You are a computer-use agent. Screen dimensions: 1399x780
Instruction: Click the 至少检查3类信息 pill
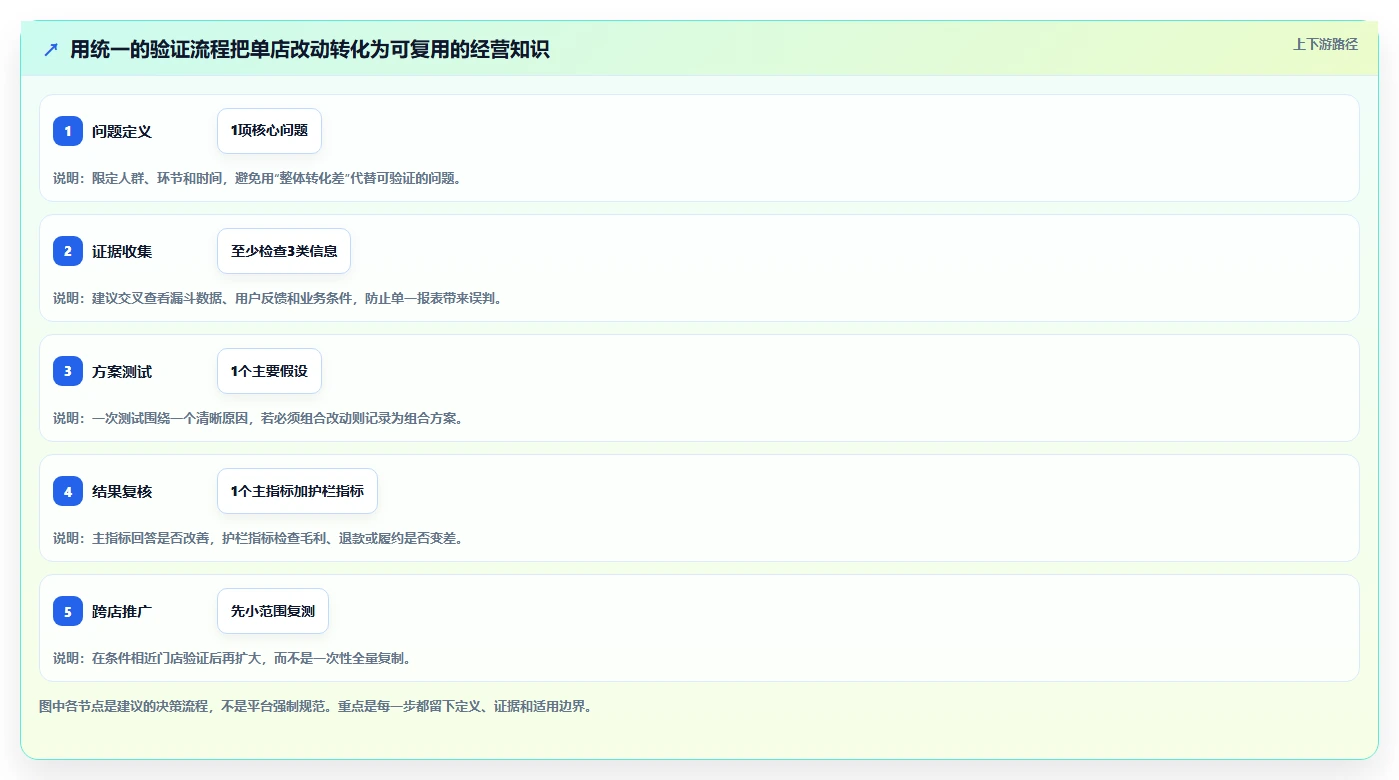(284, 251)
